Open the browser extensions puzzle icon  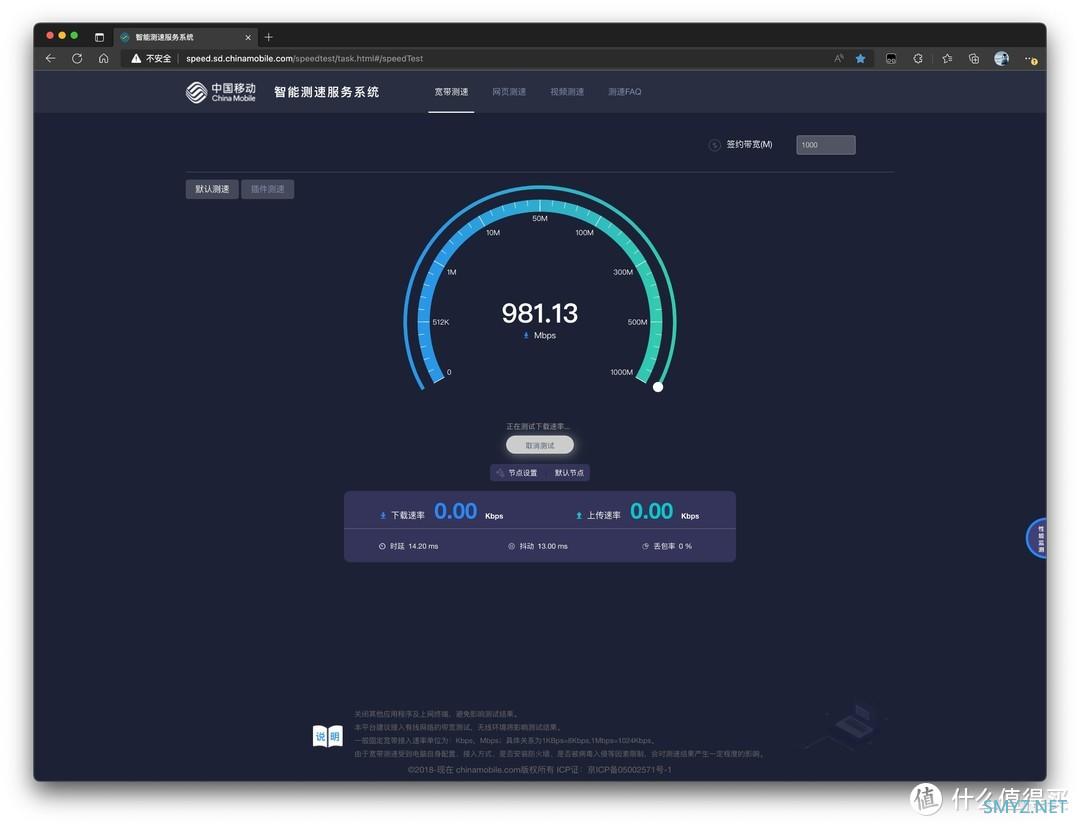[918, 59]
